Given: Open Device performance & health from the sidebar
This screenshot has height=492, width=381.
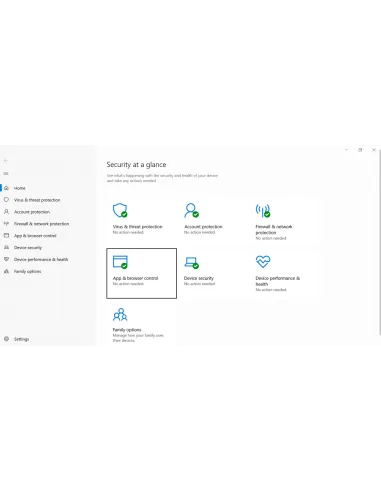Looking at the screenshot, I should click(x=41, y=259).
